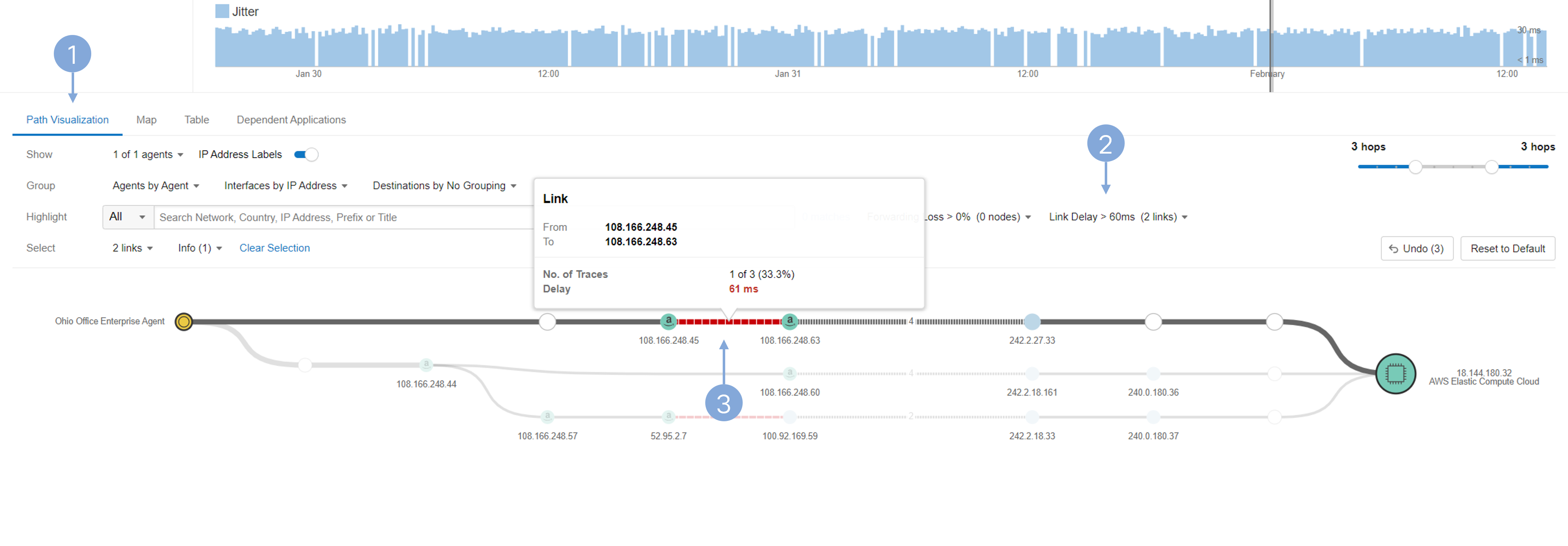The width and height of the screenshot is (1568, 546).
Task: Open Interfaces by IP Address dropdown
Action: pos(285,186)
